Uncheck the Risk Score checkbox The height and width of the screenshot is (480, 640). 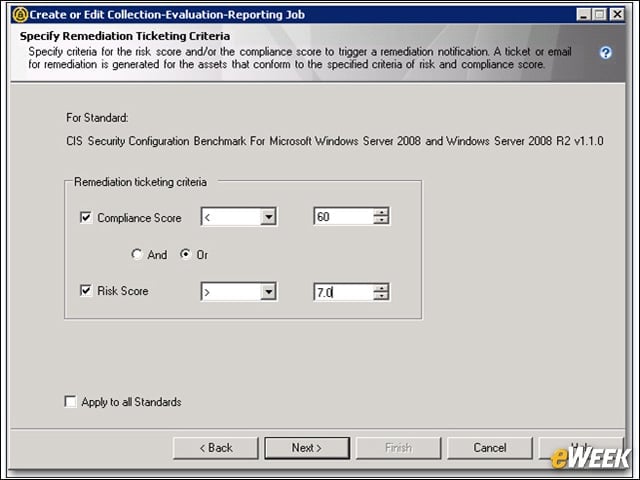point(86,291)
